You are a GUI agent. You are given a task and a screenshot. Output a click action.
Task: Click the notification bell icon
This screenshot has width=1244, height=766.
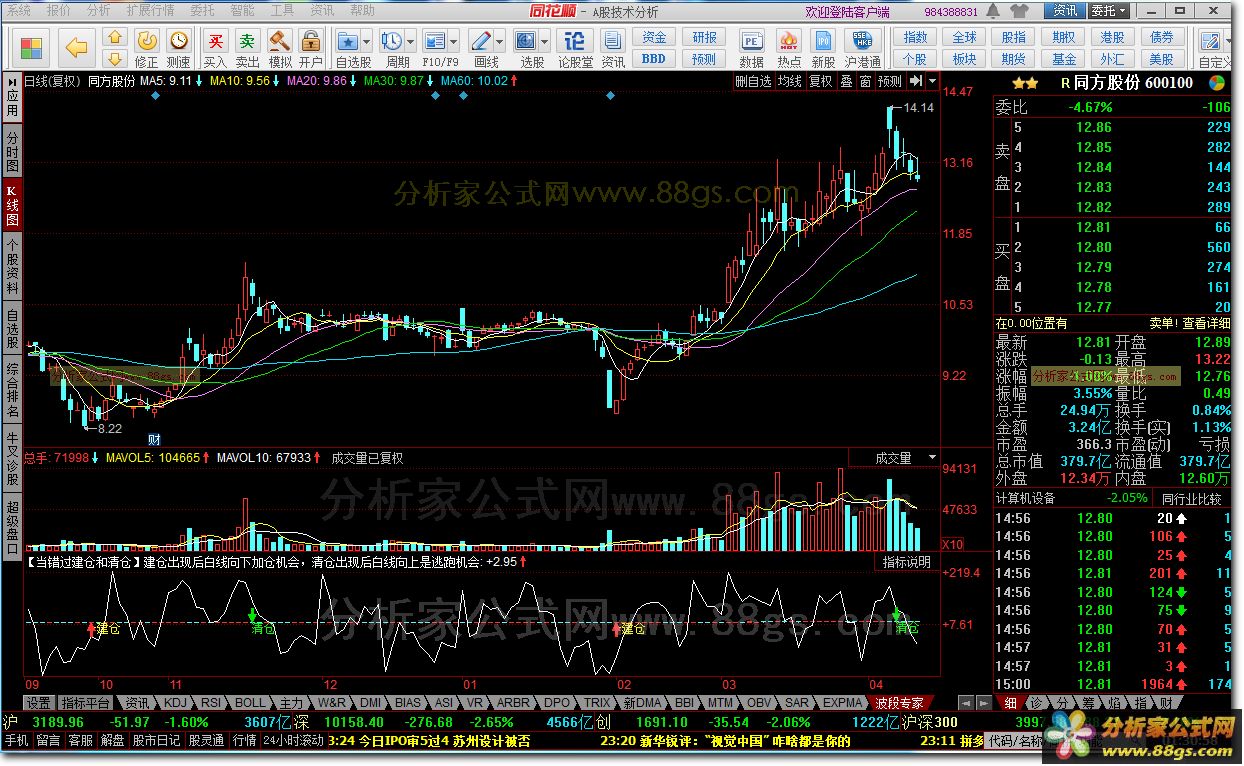(x=993, y=10)
